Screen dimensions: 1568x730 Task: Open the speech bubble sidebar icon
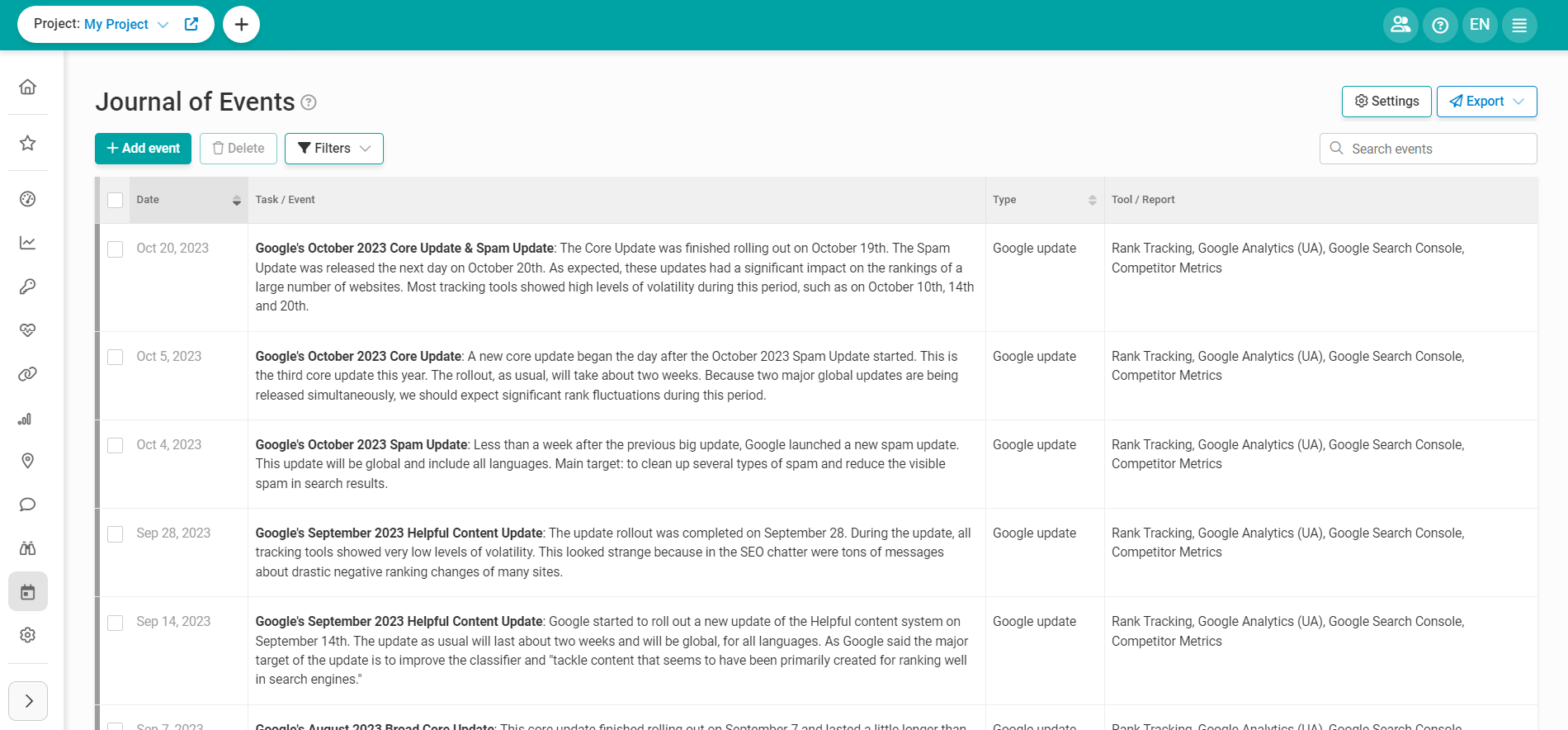tap(28, 505)
